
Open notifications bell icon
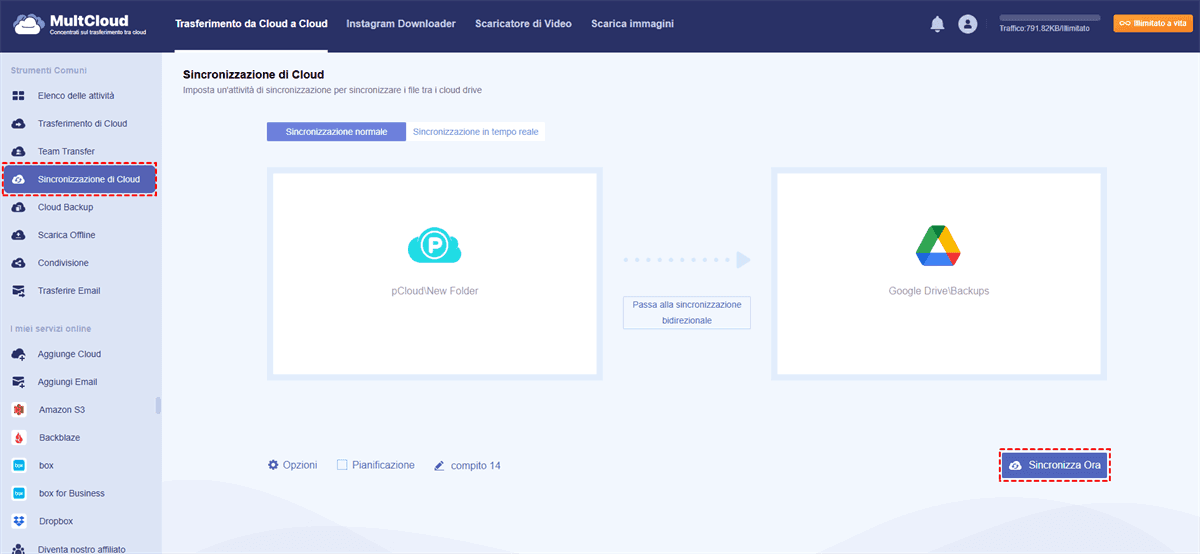[937, 24]
